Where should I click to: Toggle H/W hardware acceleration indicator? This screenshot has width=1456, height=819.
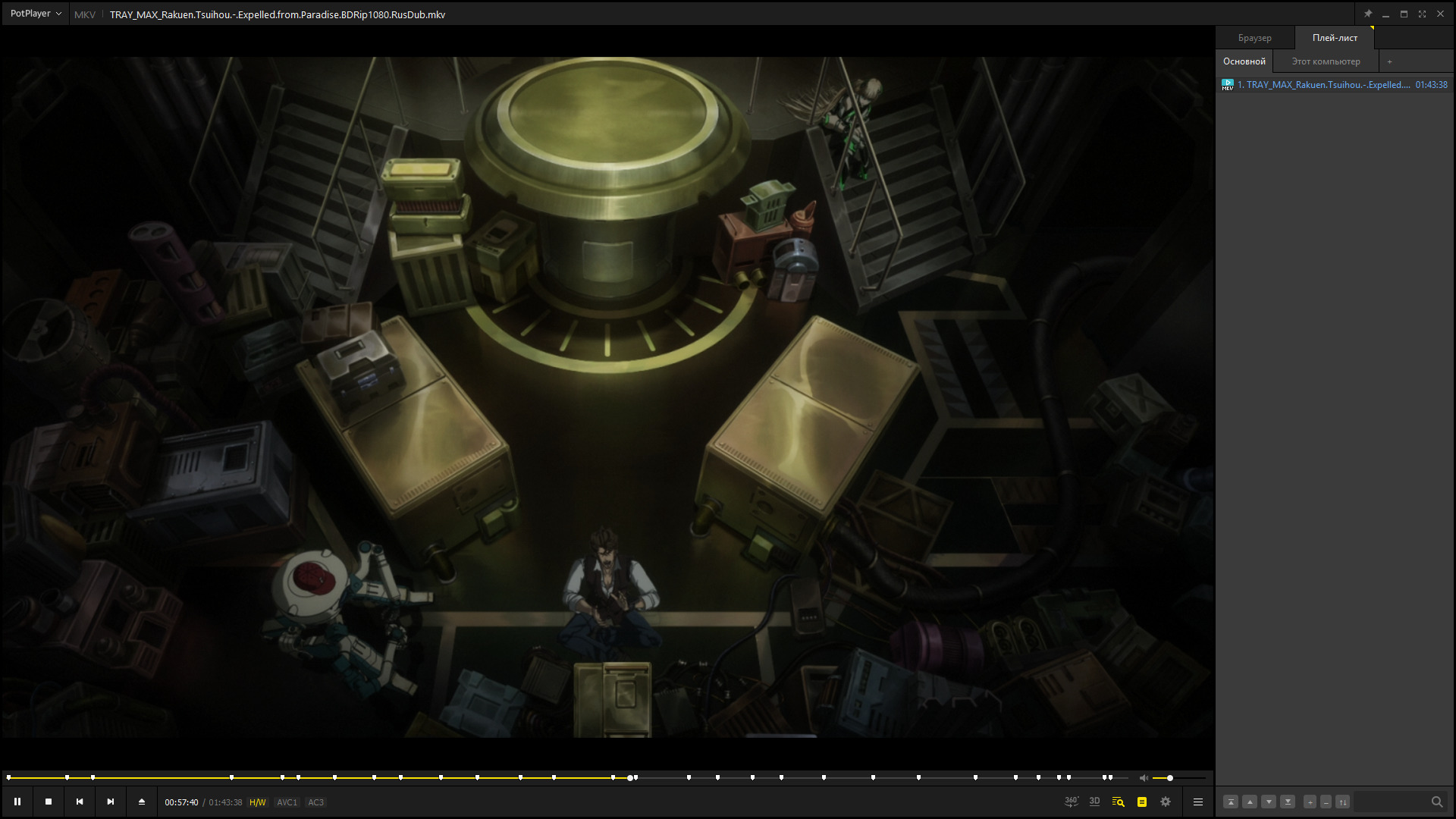click(258, 802)
